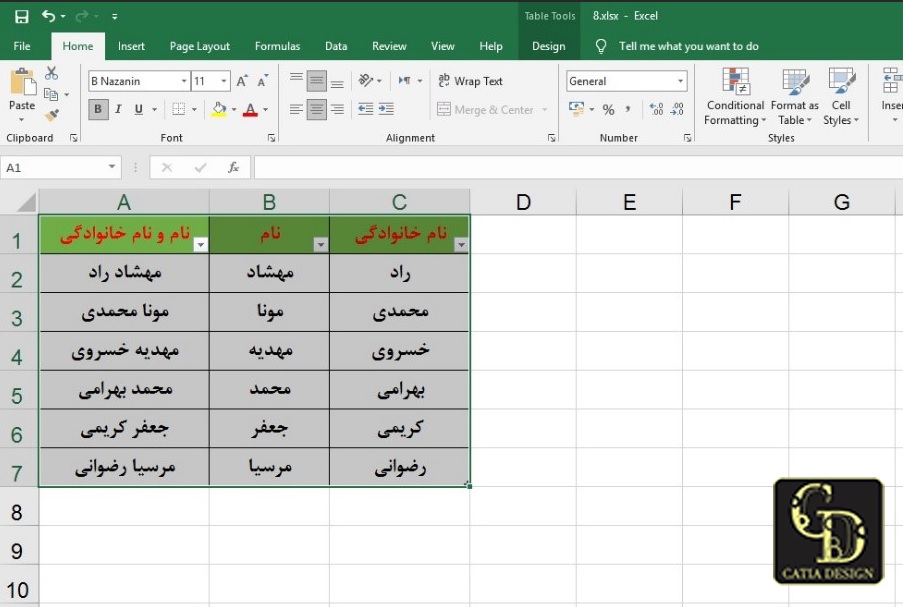Click into the formula bar input
The height and width of the screenshot is (607, 903).
coord(578,168)
